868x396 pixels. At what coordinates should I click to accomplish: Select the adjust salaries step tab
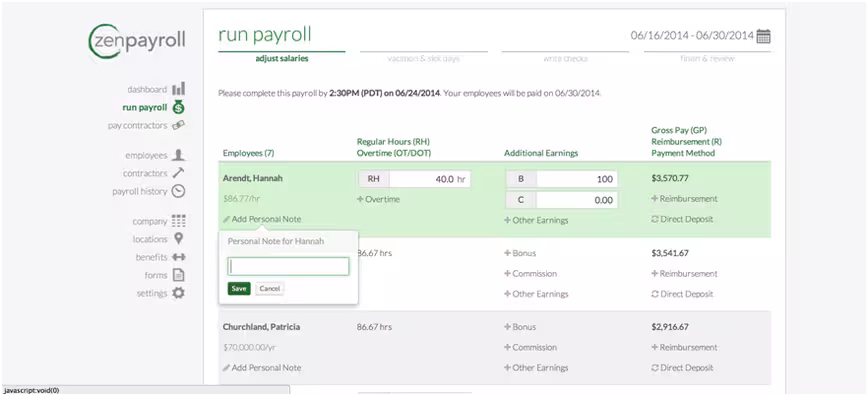tap(282, 58)
